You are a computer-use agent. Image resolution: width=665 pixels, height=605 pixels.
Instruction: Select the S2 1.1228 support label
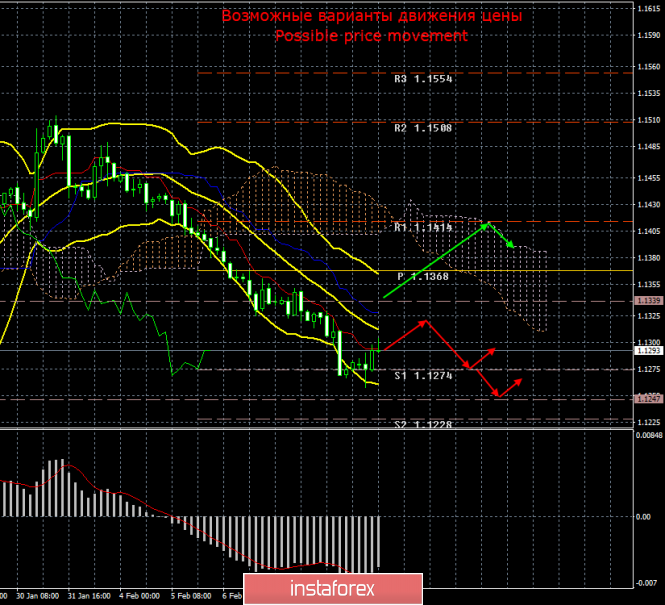click(x=423, y=424)
